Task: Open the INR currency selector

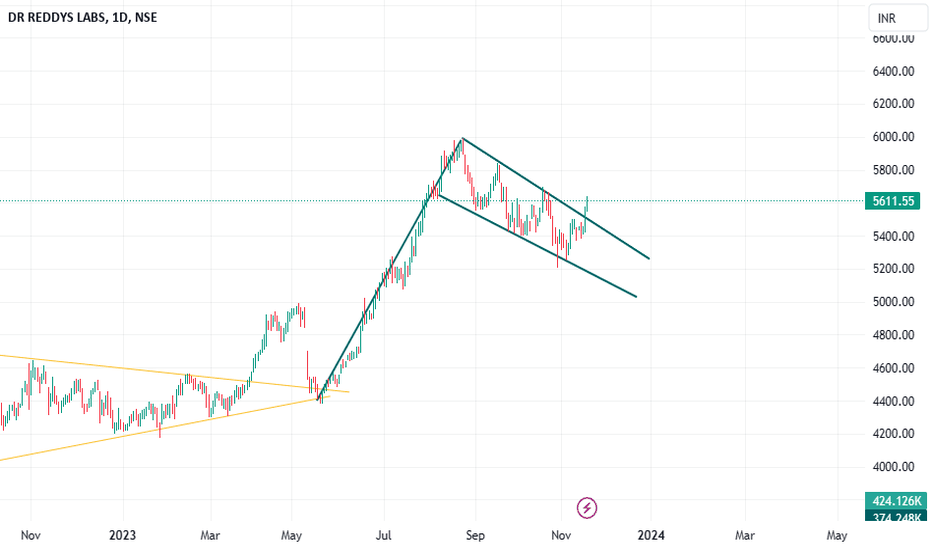Action: 898,18
